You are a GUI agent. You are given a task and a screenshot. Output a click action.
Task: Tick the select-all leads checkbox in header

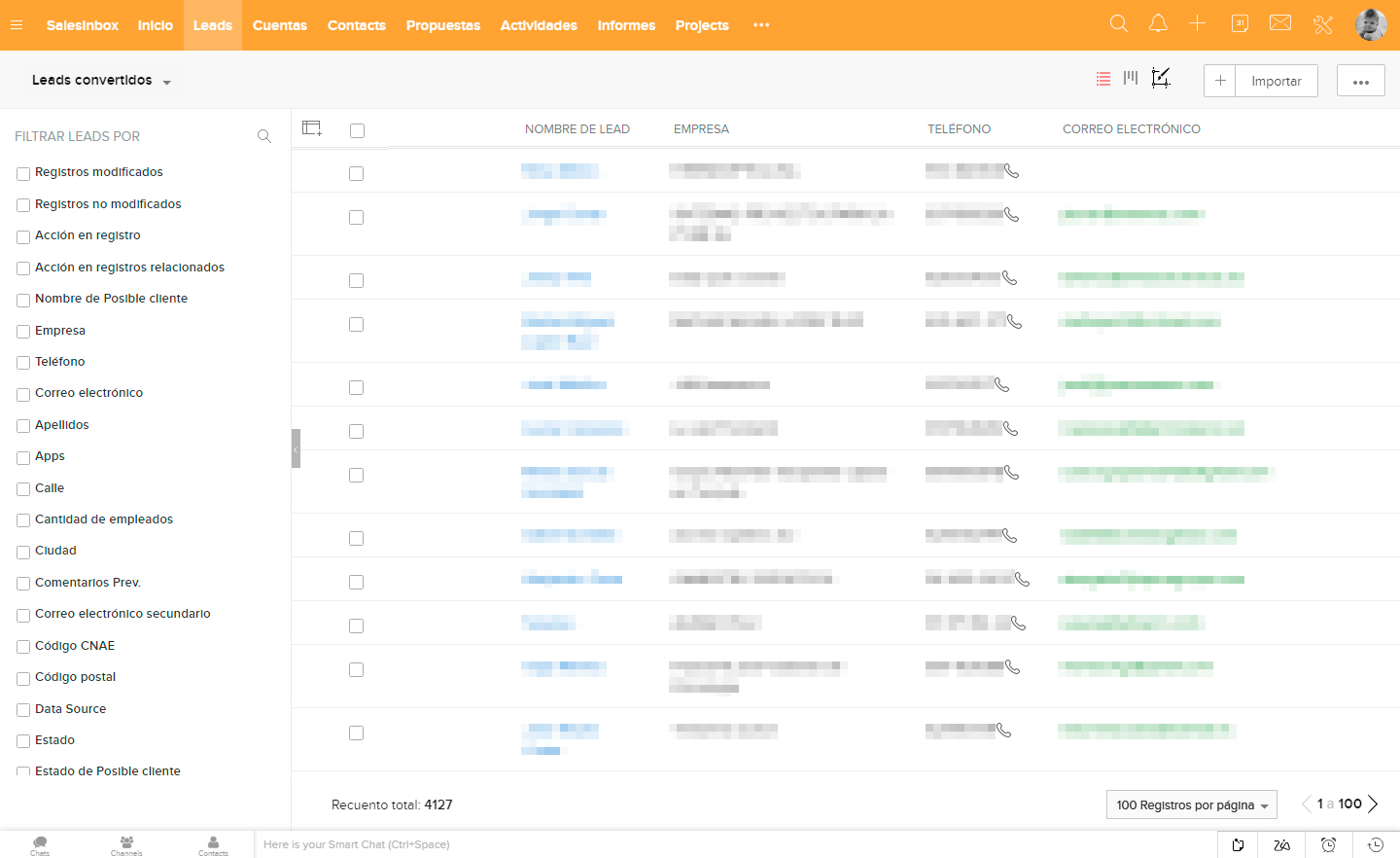(357, 130)
